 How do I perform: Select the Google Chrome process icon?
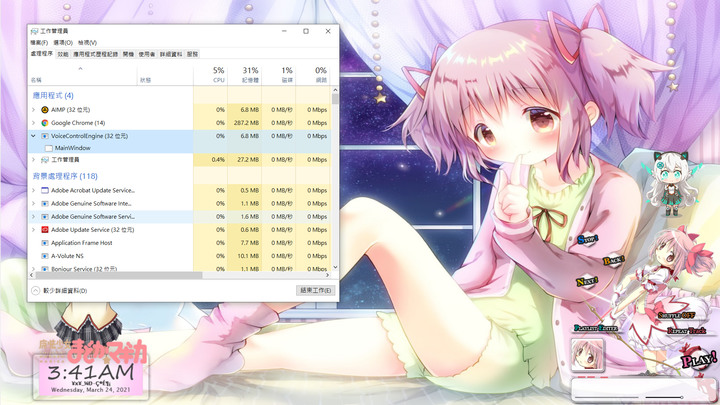pos(45,123)
